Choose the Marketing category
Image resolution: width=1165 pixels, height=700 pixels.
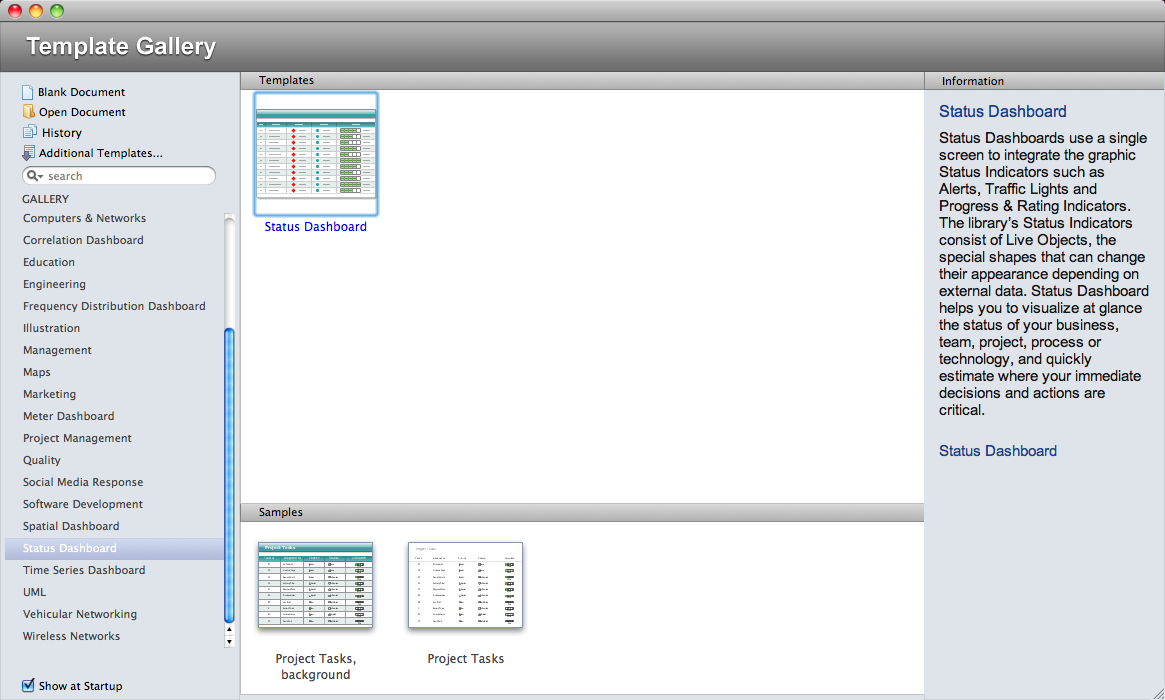point(49,394)
